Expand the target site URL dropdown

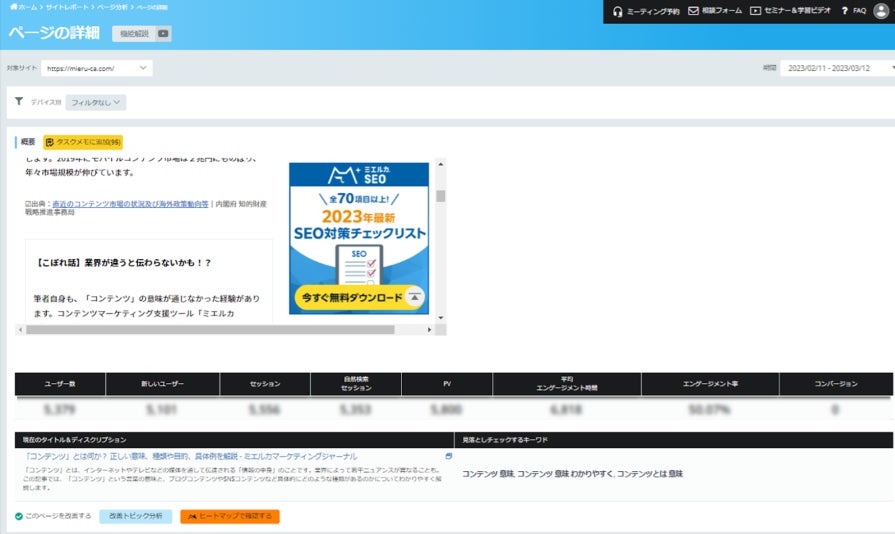coord(96,68)
